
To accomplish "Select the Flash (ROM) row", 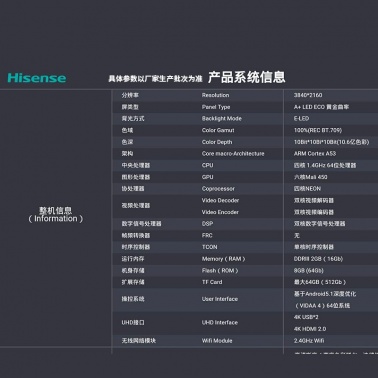I will 245,271.
